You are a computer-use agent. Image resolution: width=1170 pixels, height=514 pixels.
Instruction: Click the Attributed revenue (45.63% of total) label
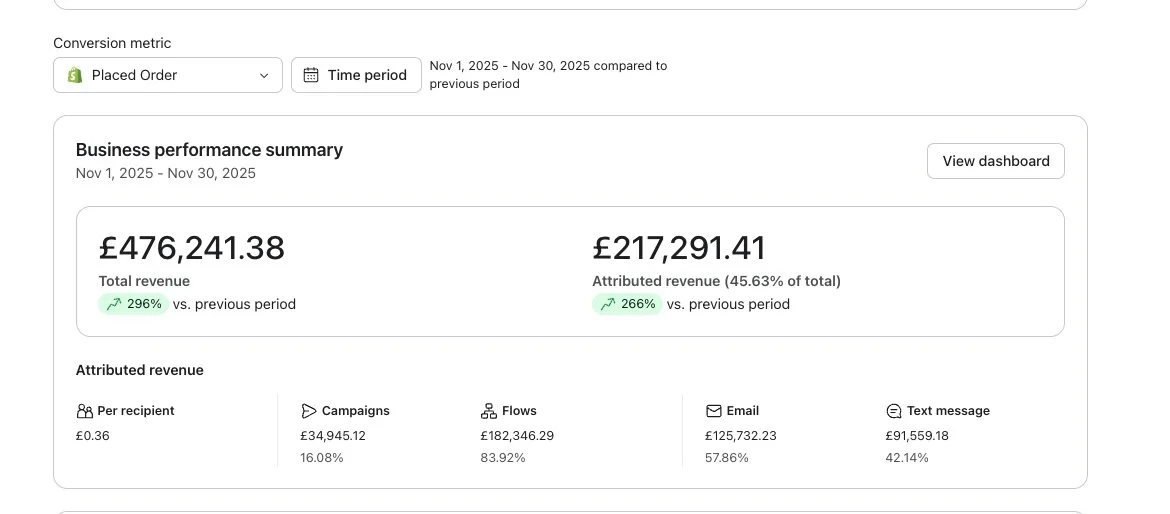point(716,281)
